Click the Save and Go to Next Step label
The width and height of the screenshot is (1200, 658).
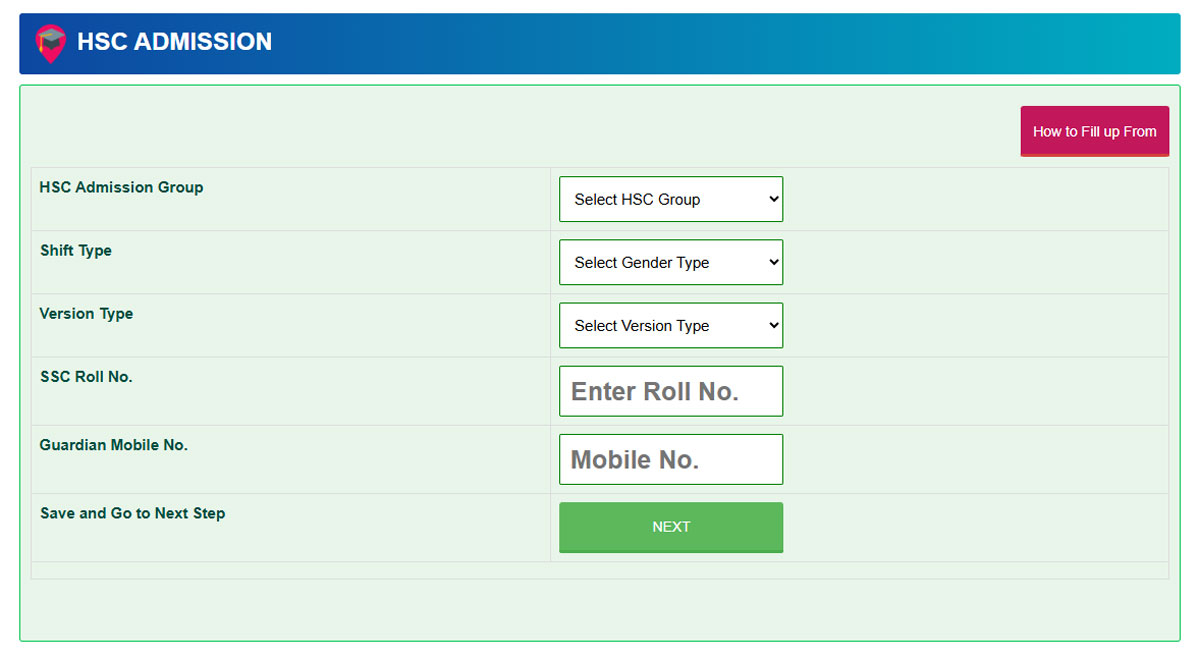coord(133,513)
